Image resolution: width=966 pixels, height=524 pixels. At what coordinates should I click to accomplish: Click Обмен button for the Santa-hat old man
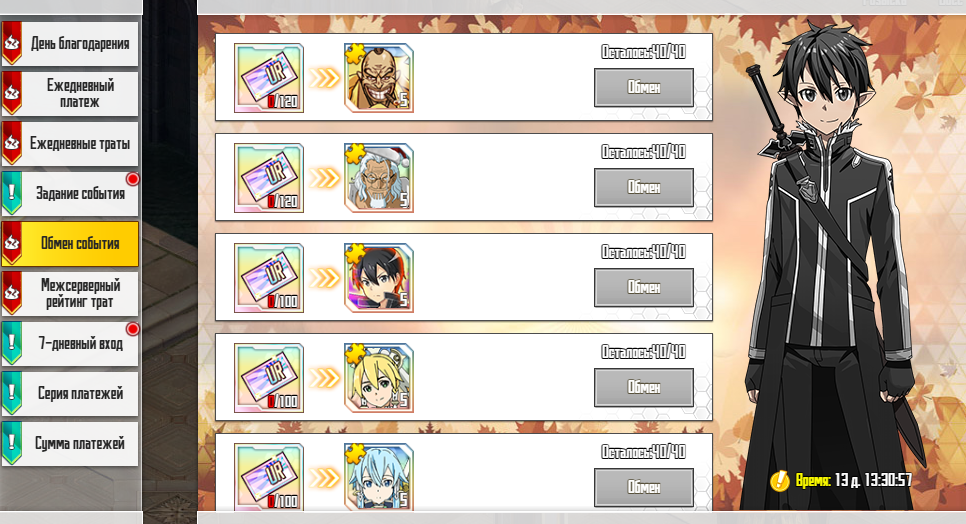(x=644, y=187)
